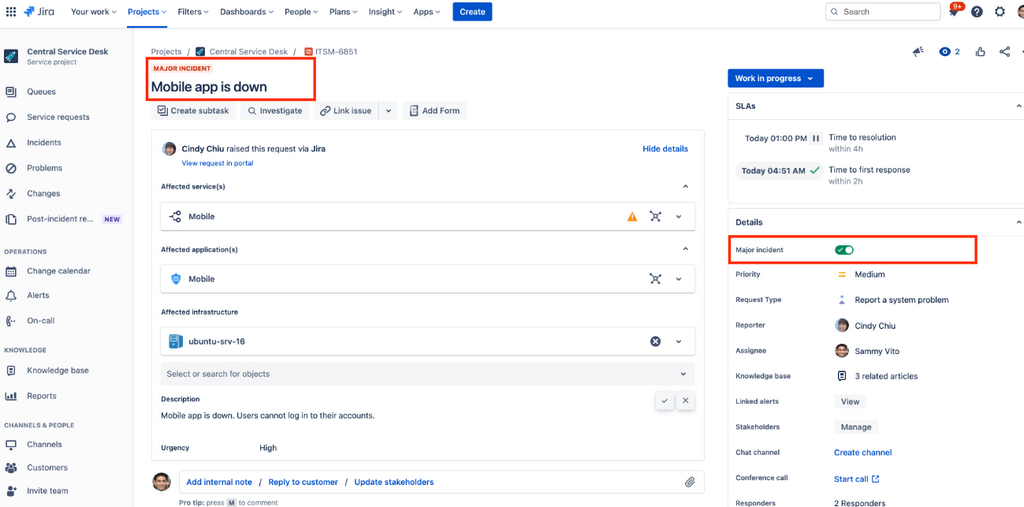Click Hide details link
This screenshot has width=1024, height=507.
coord(665,149)
